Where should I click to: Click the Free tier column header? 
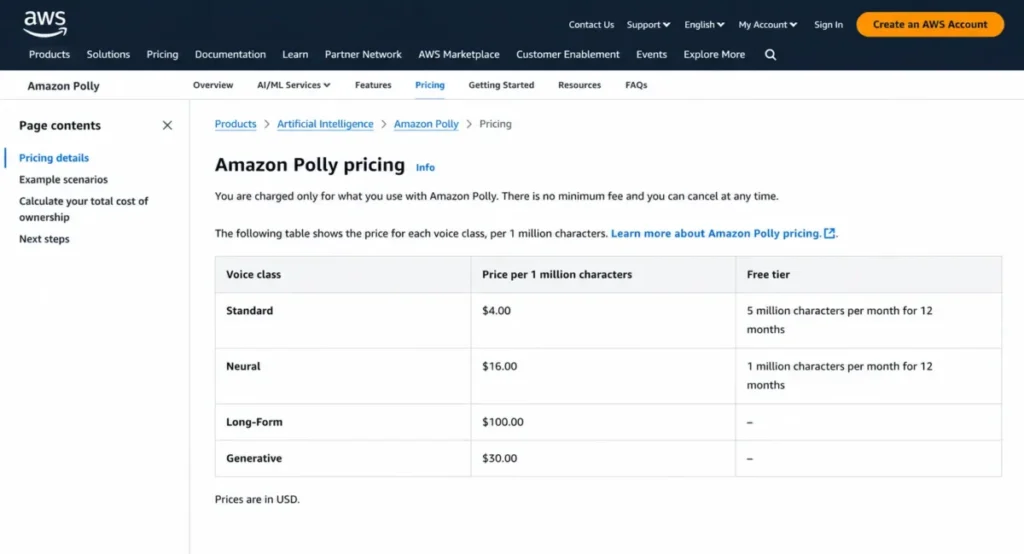(868, 274)
